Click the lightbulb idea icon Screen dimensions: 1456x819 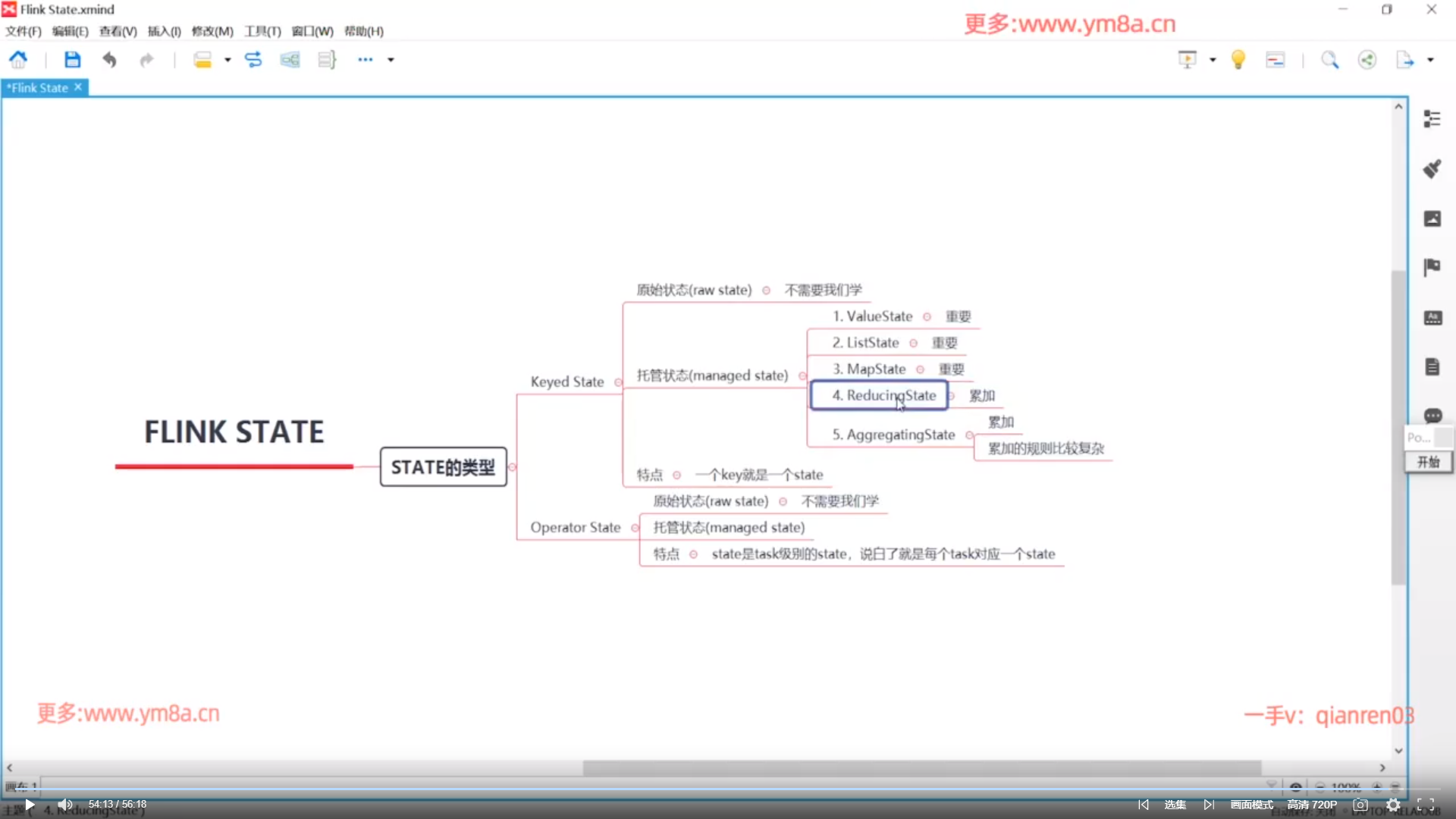point(1238,59)
